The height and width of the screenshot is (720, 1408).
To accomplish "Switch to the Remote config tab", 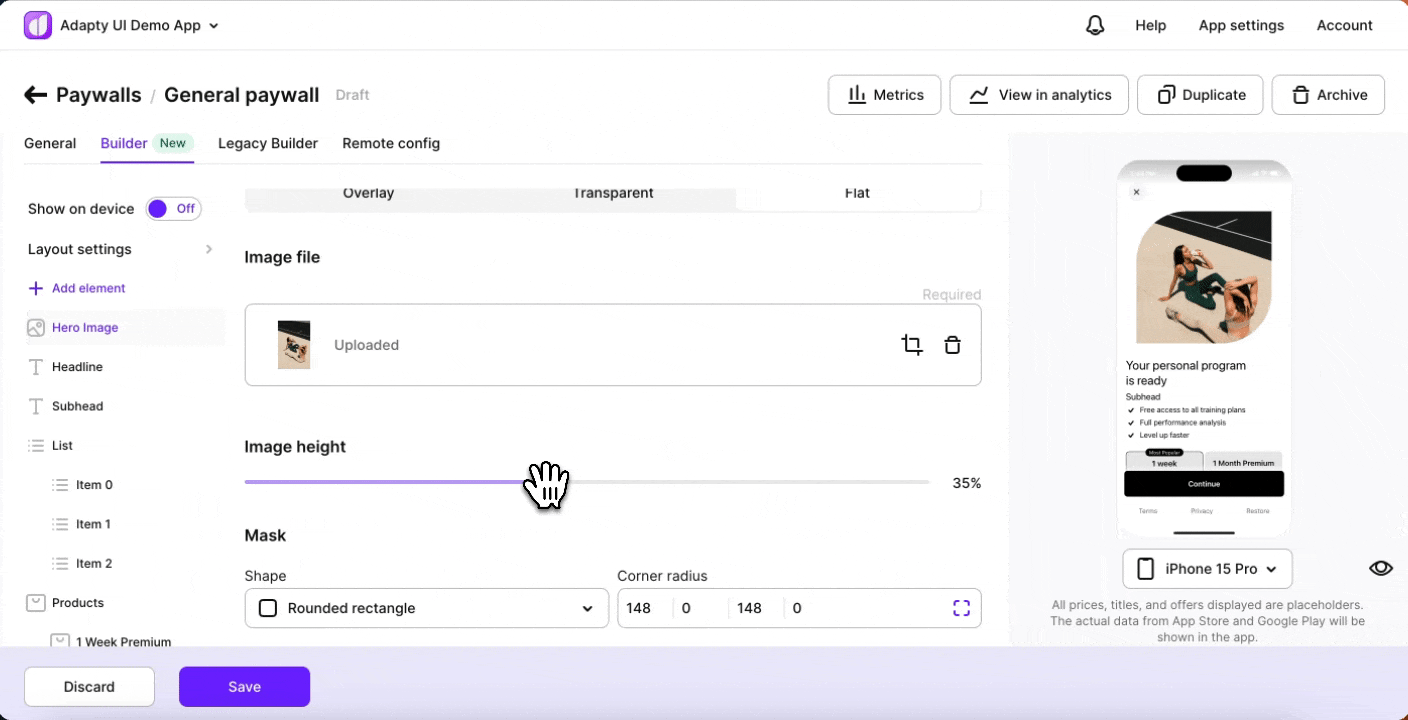I will (x=391, y=143).
